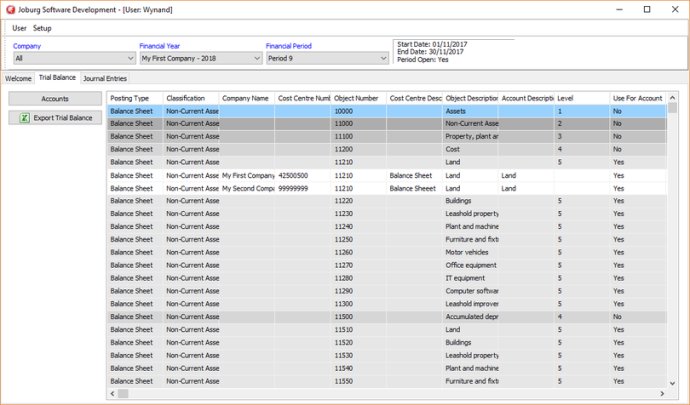Select object number 11540 cell
The image size is (690, 405).
tap(359, 368)
